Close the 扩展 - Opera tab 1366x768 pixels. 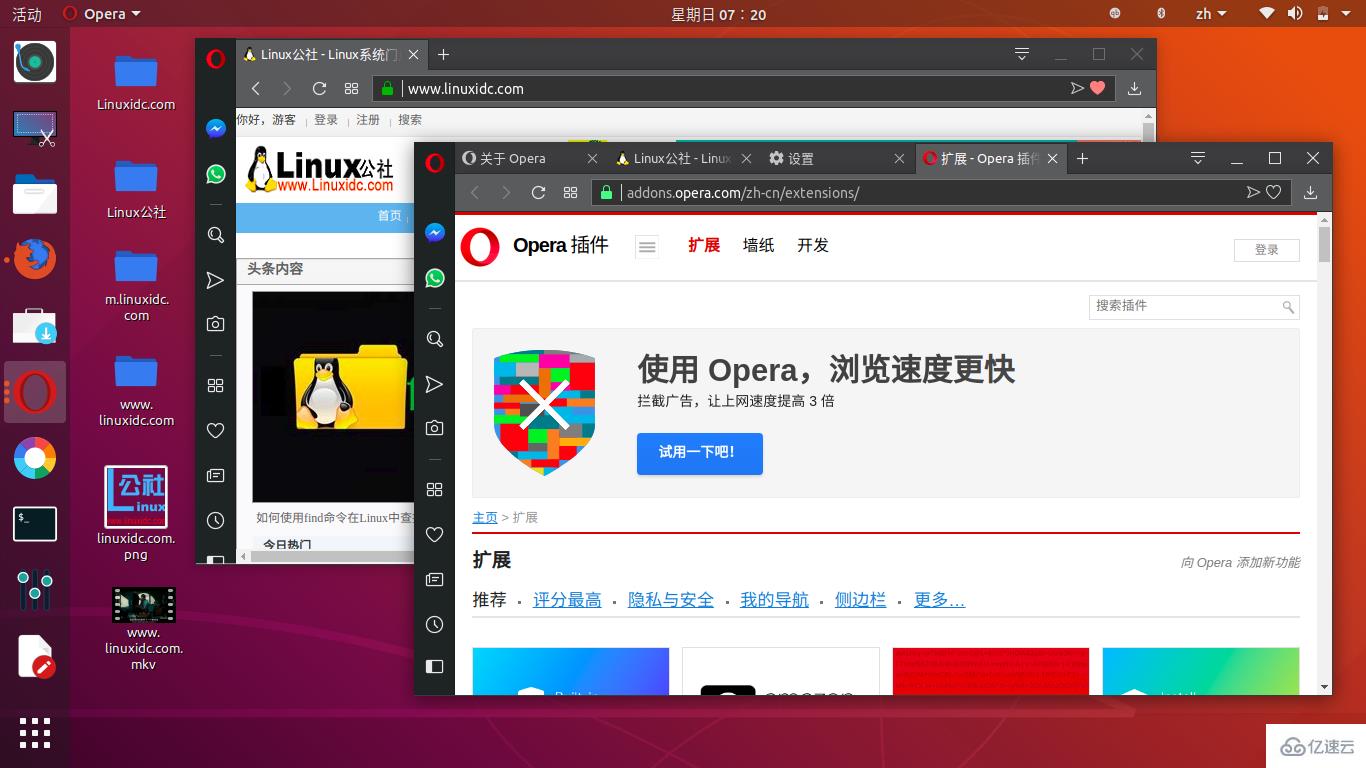[x=1052, y=158]
